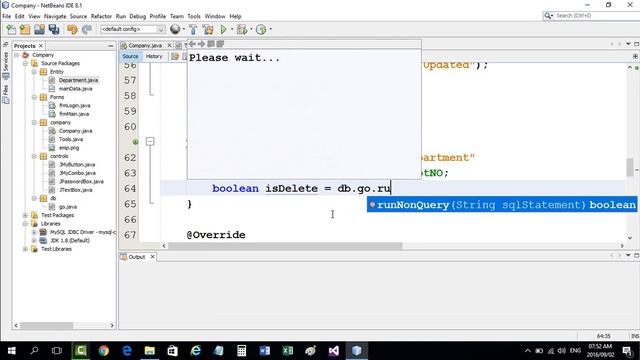This screenshot has height=360, width=640.
Task: Click the New Project toolbar icon
Action: [25, 29]
